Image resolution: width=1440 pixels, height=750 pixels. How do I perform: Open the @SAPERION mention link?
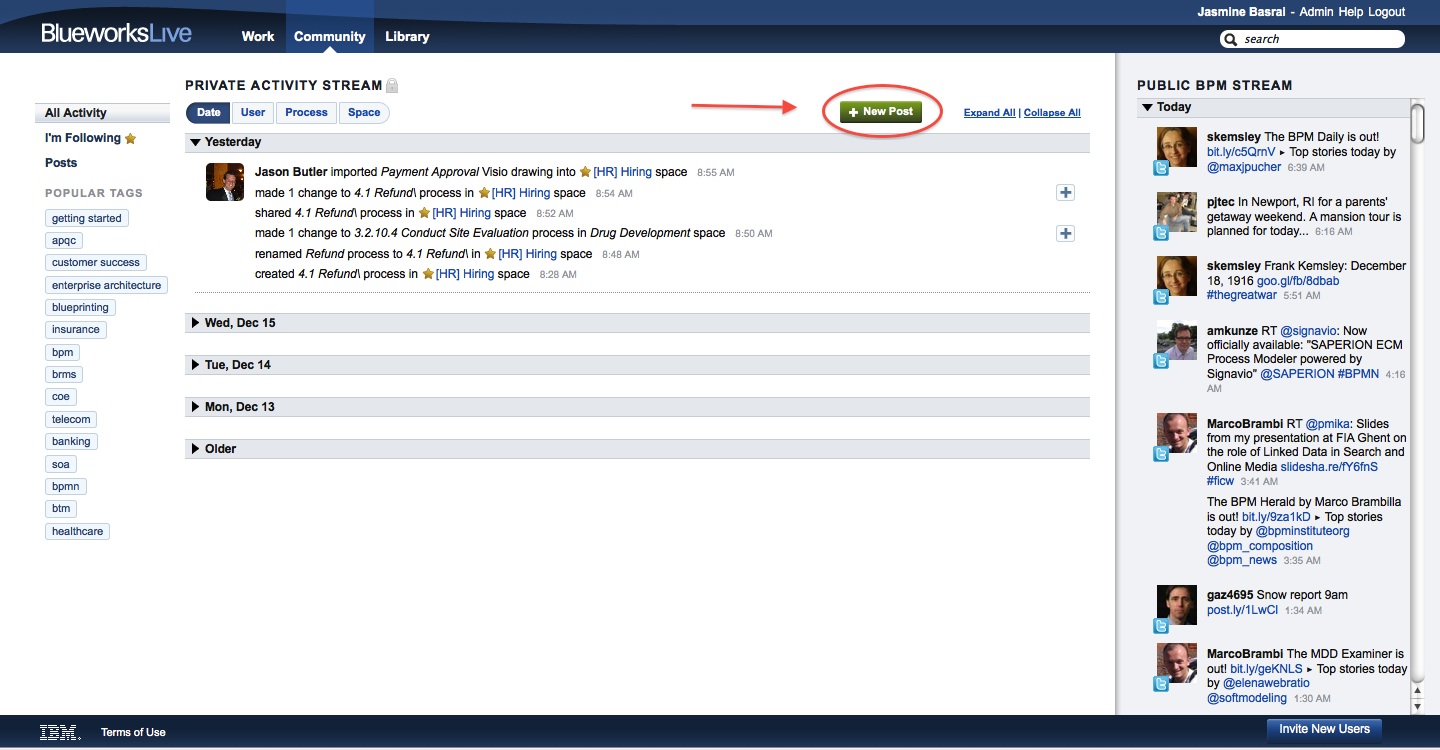click(1297, 374)
